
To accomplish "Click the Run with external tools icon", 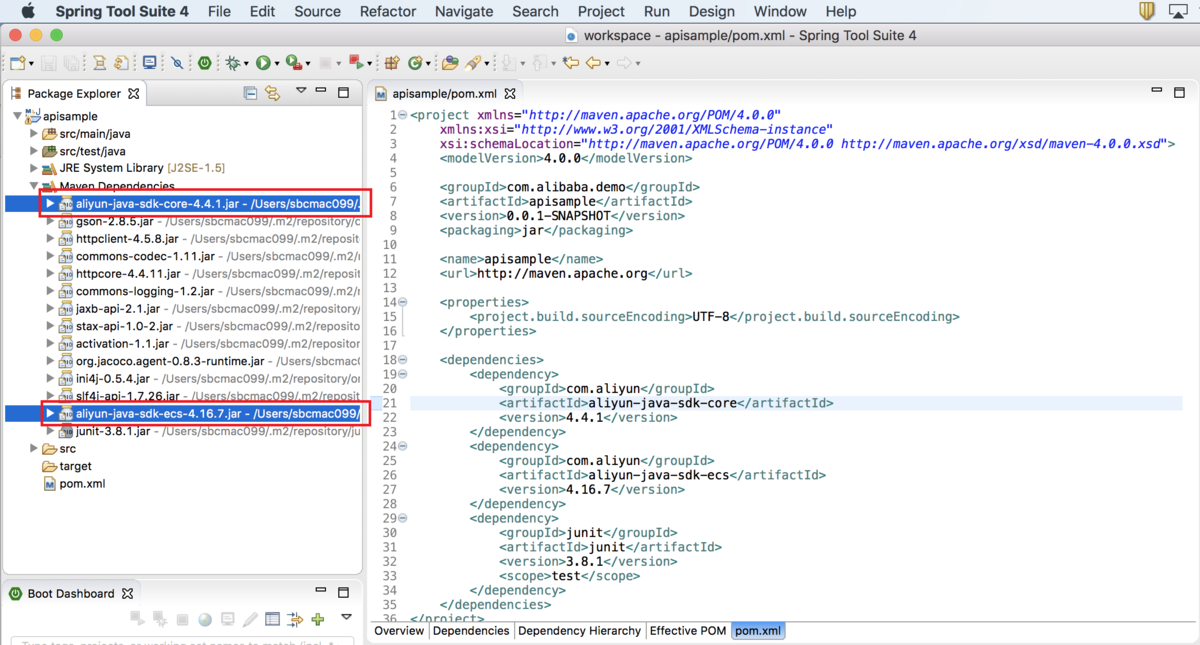I will pyautogui.click(x=293, y=63).
